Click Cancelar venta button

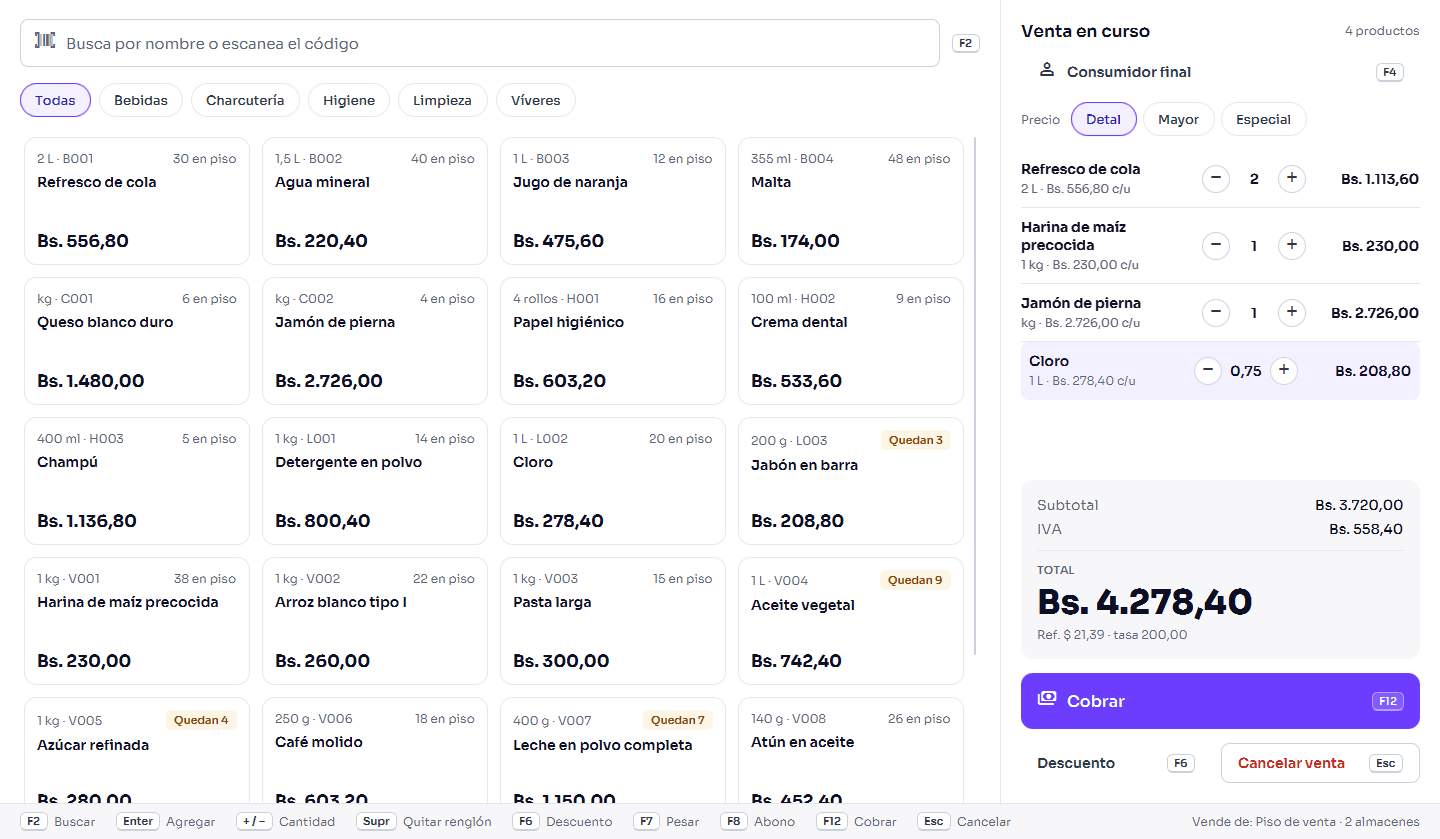pyautogui.click(x=1320, y=763)
